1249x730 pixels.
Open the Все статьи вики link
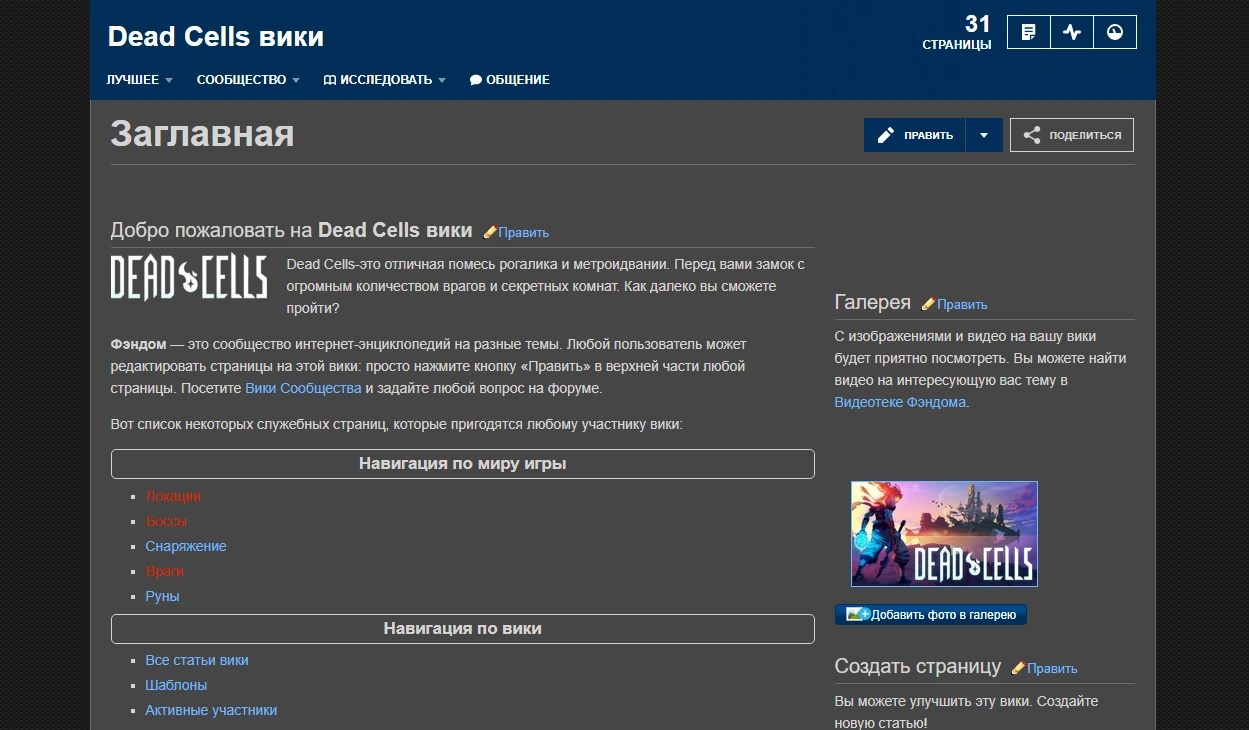pos(197,660)
